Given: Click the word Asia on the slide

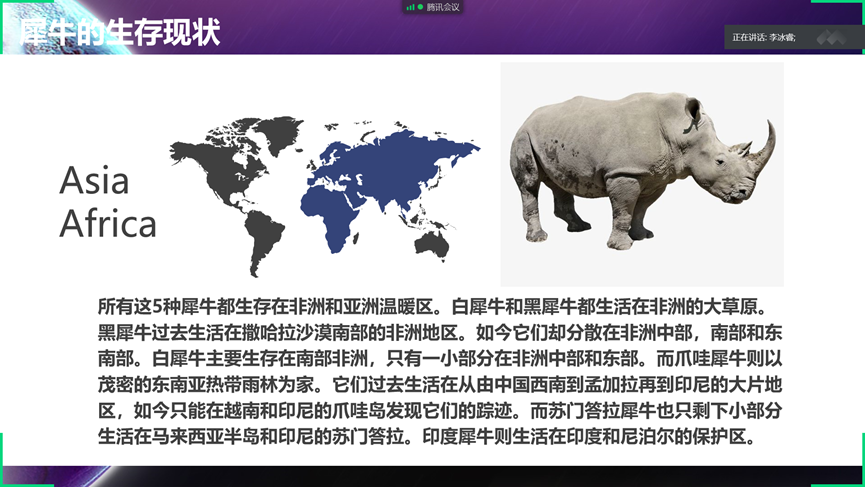Looking at the screenshot, I should 94,180.
